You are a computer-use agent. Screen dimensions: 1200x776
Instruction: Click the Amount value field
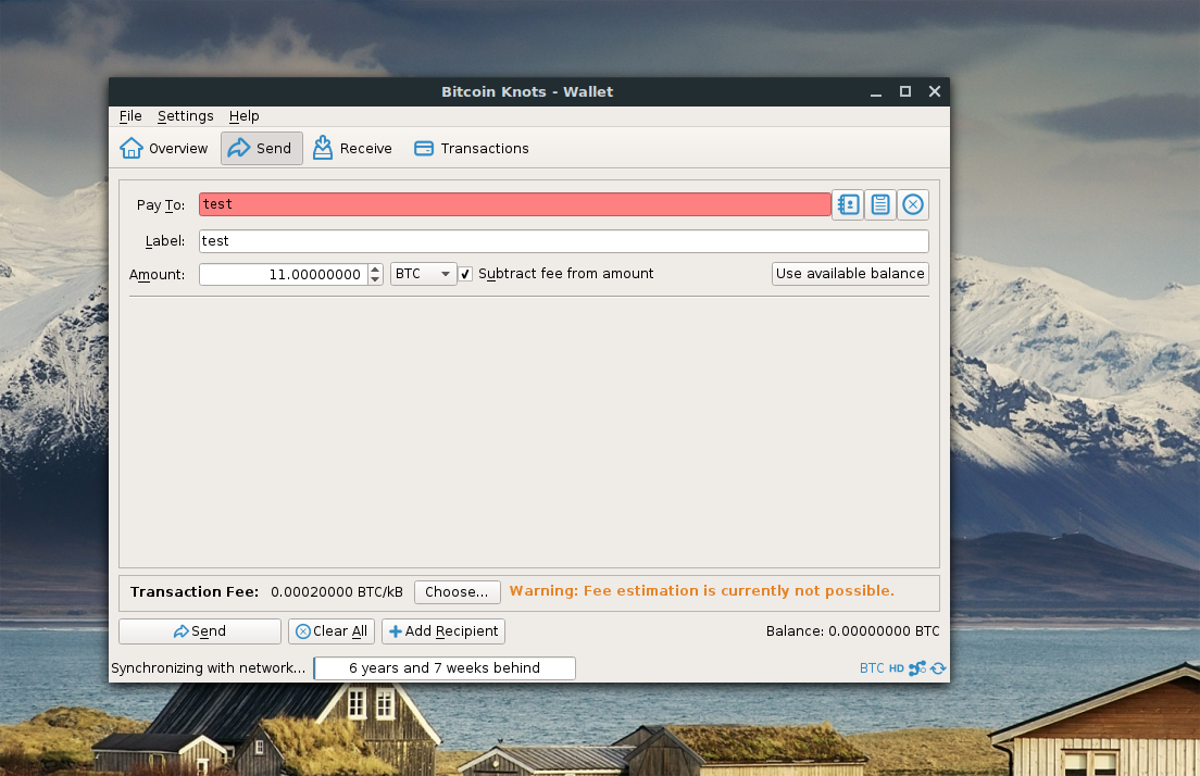[283, 274]
